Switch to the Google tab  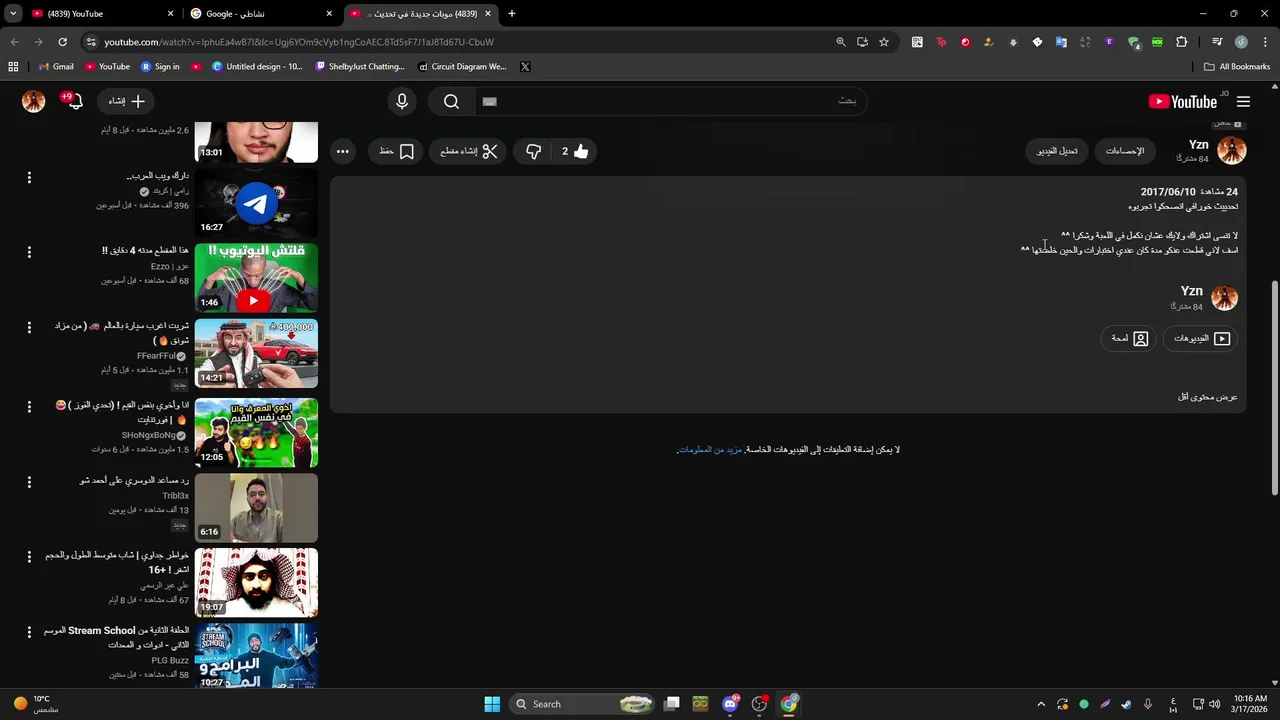coord(260,14)
